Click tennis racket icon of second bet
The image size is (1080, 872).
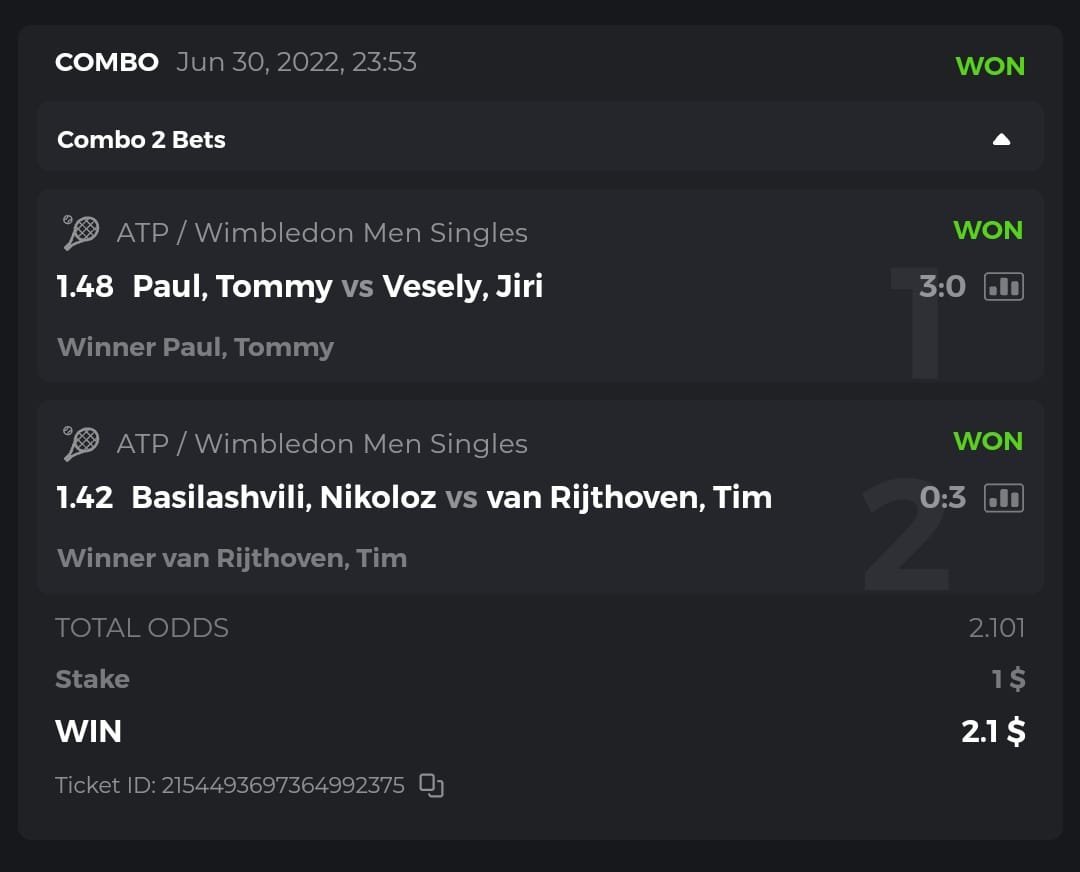(80, 444)
